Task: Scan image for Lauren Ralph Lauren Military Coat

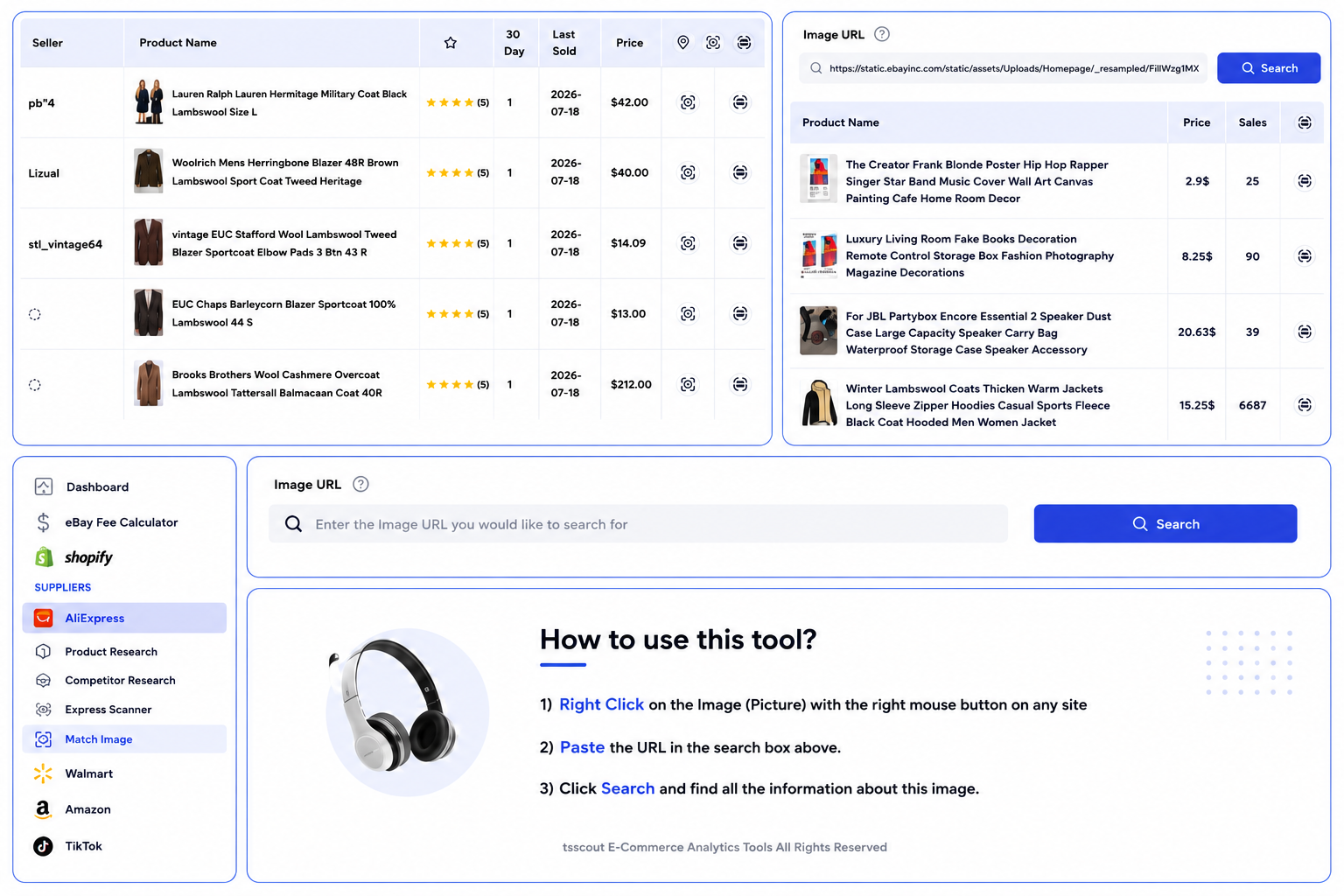Action: 689,102
